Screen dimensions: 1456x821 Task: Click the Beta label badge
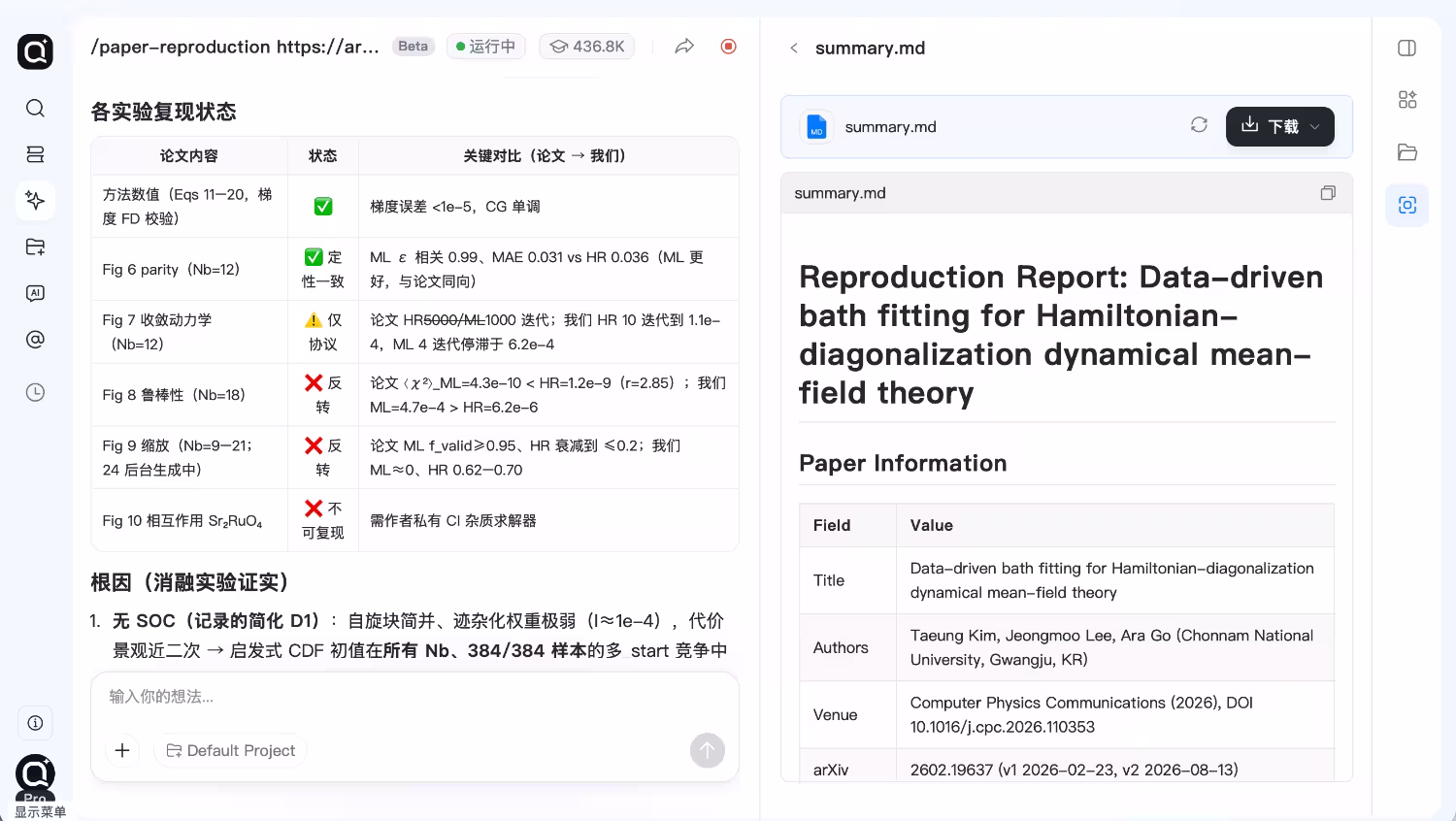pyautogui.click(x=414, y=47)
